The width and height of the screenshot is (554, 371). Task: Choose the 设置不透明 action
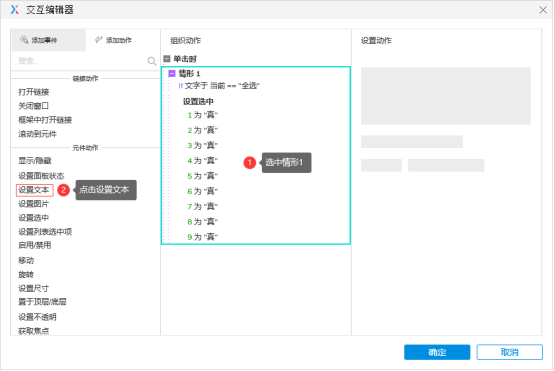pos(37,317)
